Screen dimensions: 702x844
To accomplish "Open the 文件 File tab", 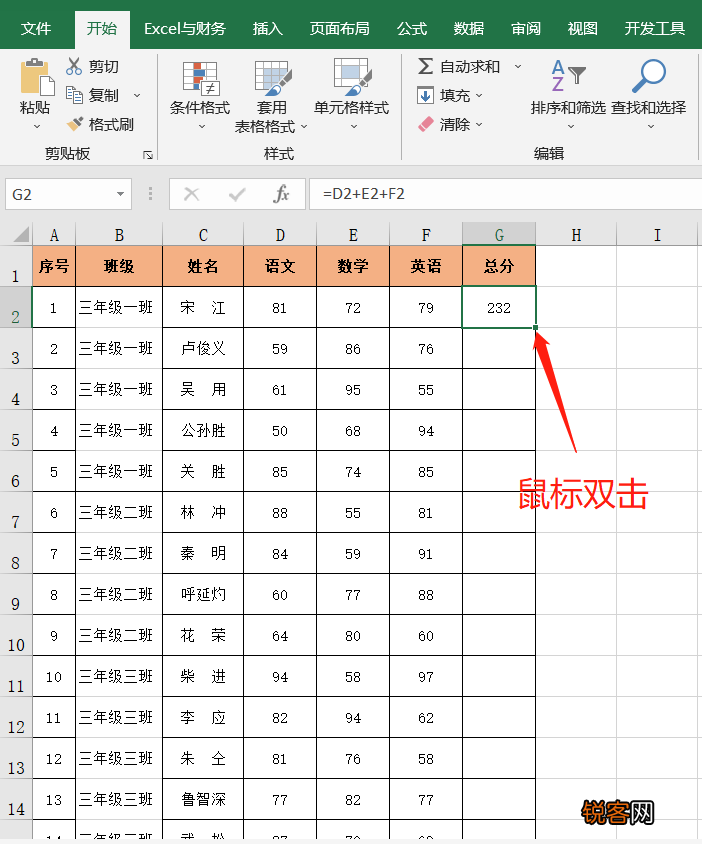I will pos(36,29).
